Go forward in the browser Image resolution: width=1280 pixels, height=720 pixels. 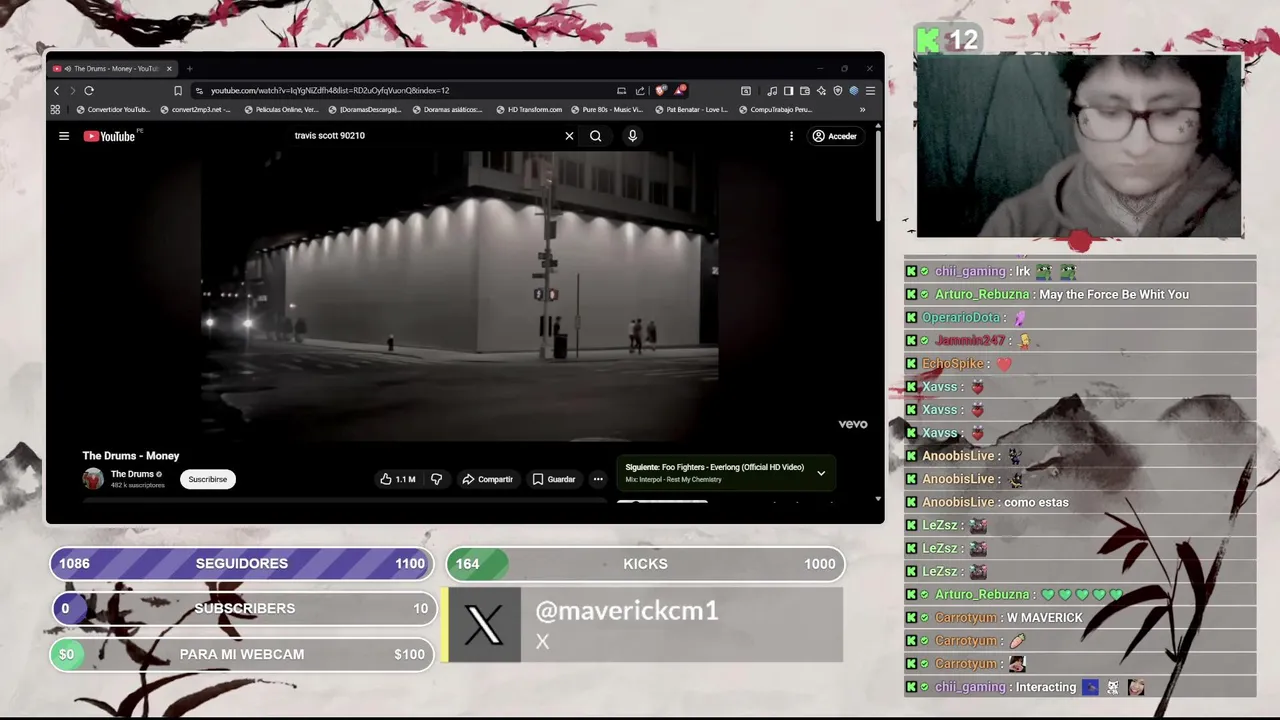coord(72,90)
